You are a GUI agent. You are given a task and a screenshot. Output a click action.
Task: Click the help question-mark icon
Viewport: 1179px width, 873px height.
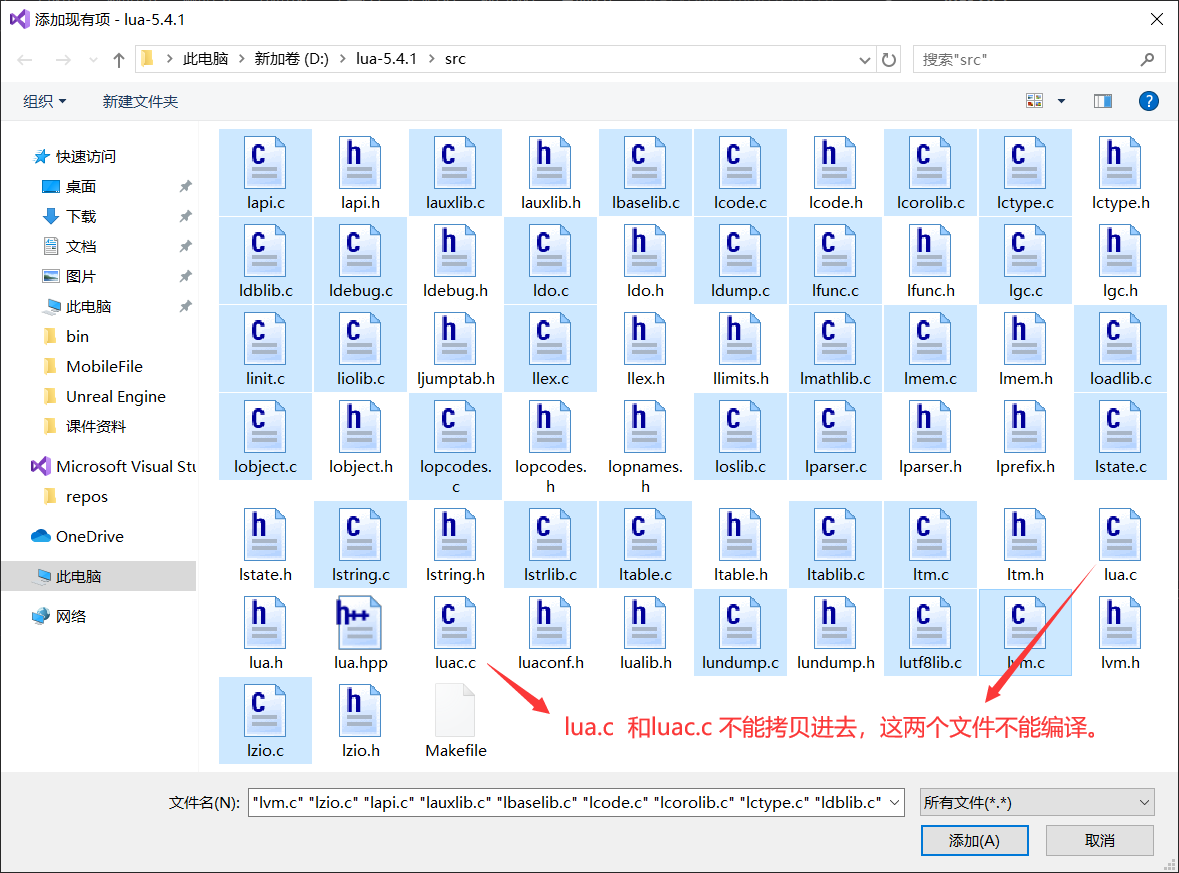point(1148,100)
